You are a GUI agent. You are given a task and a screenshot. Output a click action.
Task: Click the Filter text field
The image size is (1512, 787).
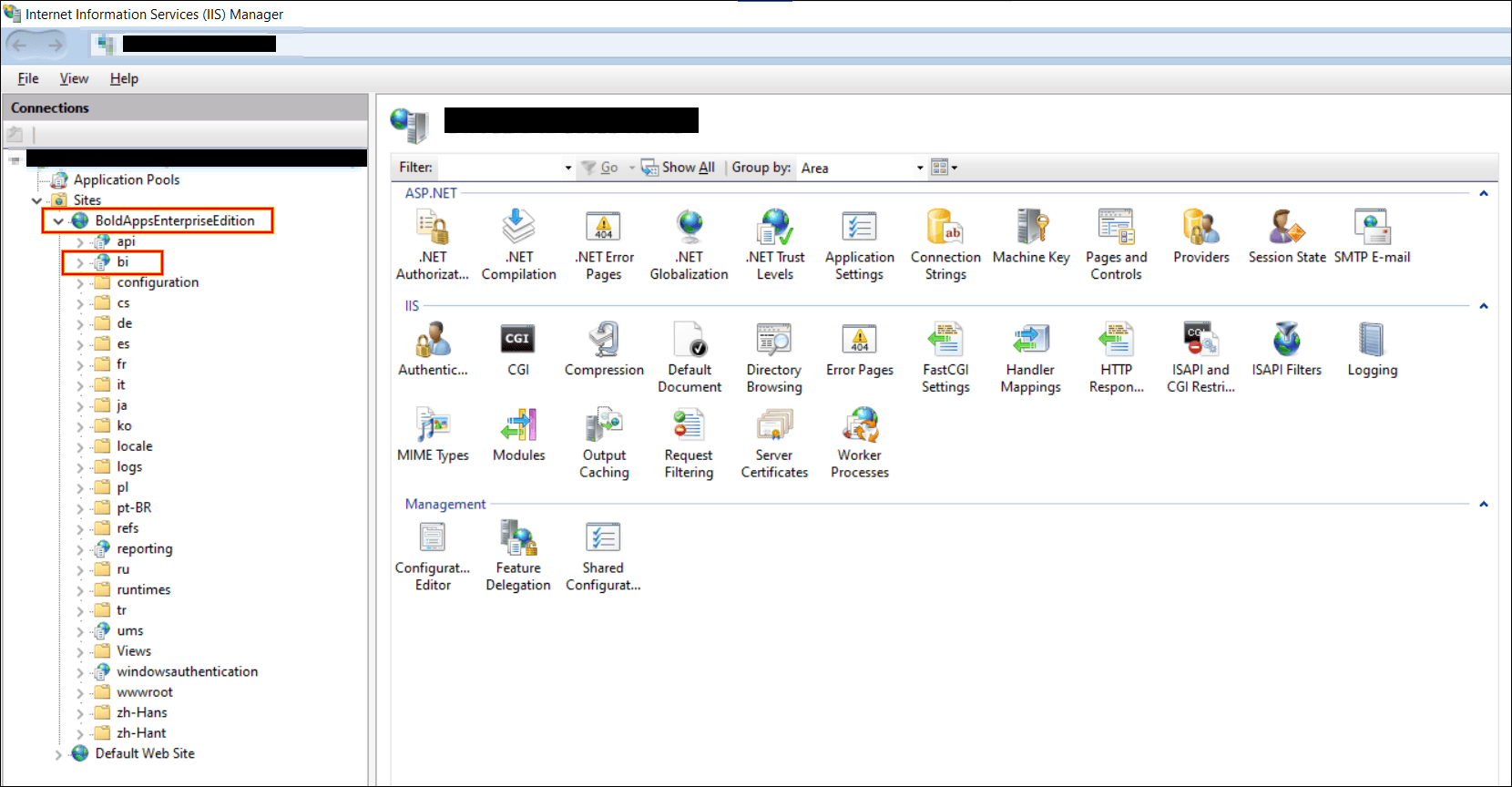(500, 168)
